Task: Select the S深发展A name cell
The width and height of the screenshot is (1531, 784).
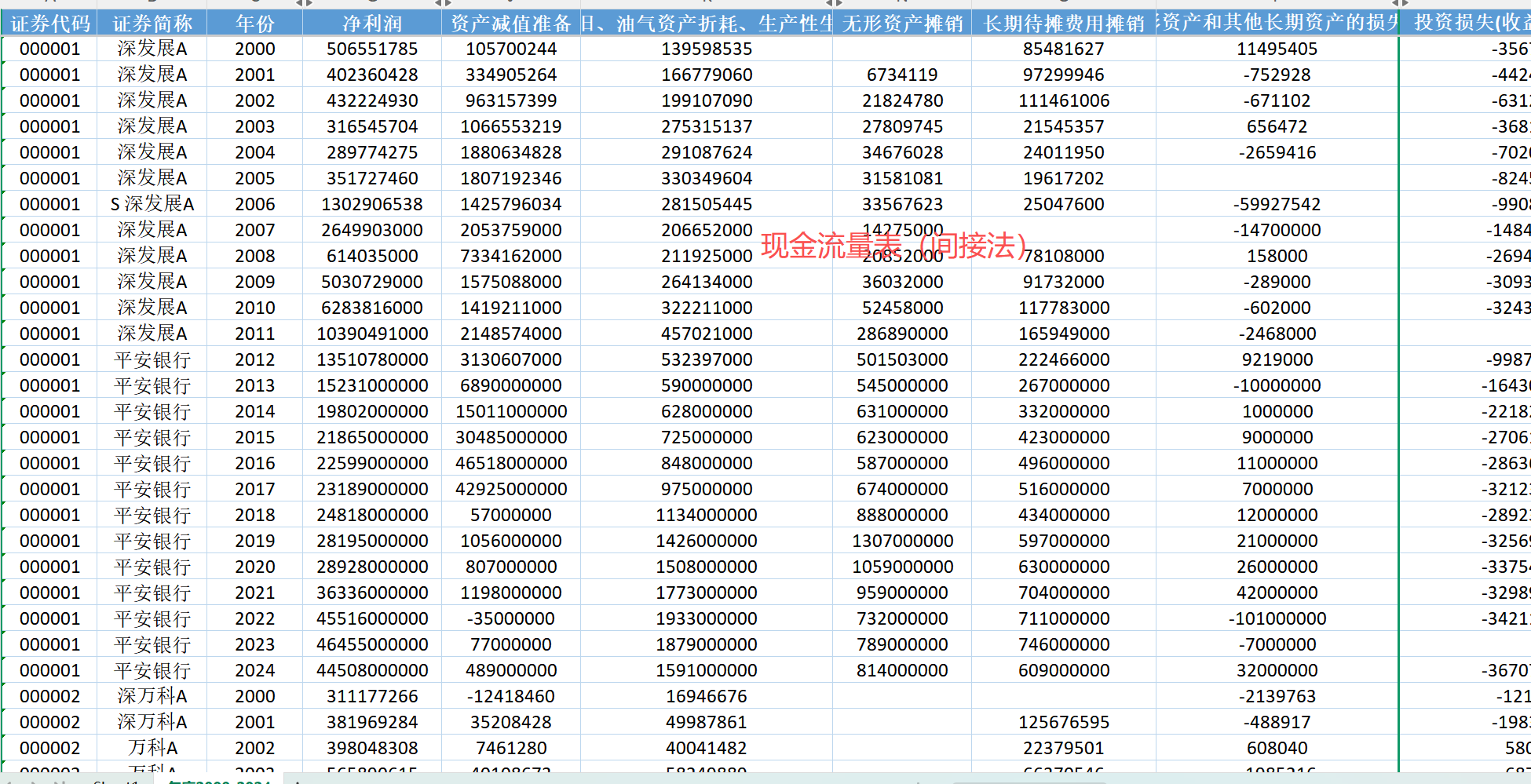Action: (152, 204)
